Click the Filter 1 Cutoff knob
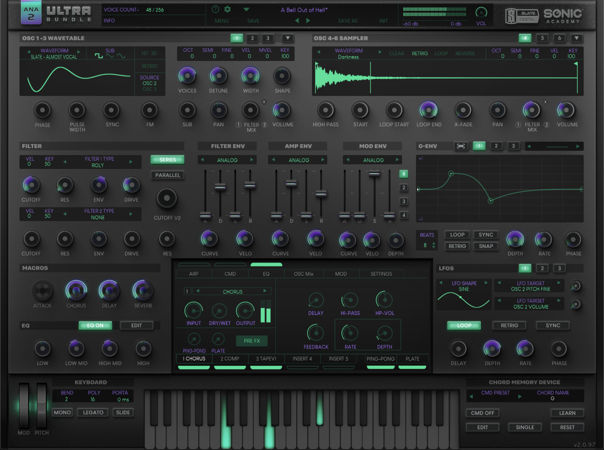The image size is (604, 450). [x=32, y=185]
